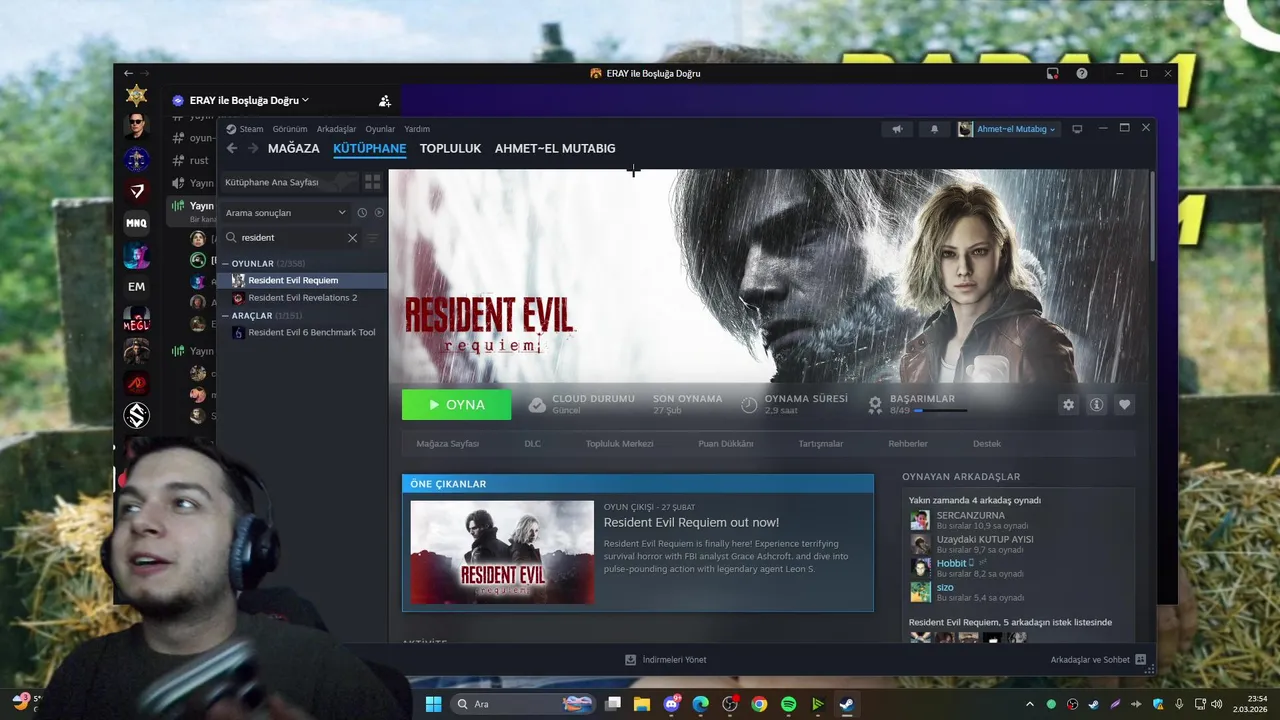
Task: Open Destek link
Action: coord(987,444)
